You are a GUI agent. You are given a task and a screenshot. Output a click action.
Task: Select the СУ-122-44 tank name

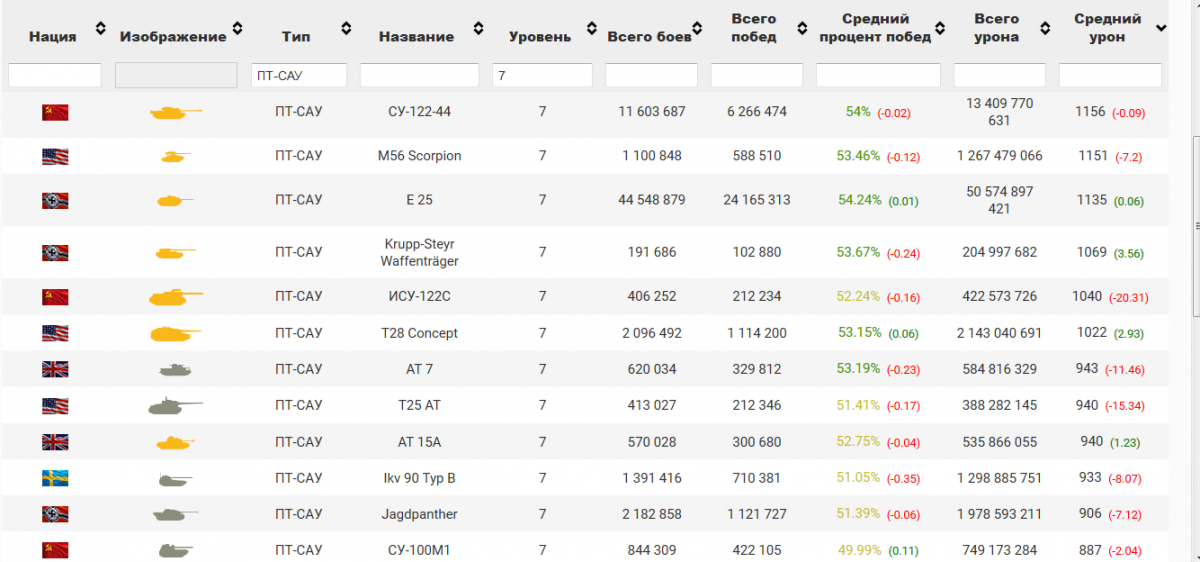420,112
